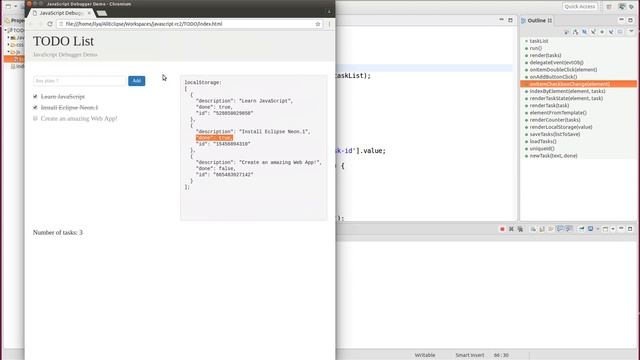Select render(tasks) in the Outline
Screen dimensions: 640x360
click(545, 55)
